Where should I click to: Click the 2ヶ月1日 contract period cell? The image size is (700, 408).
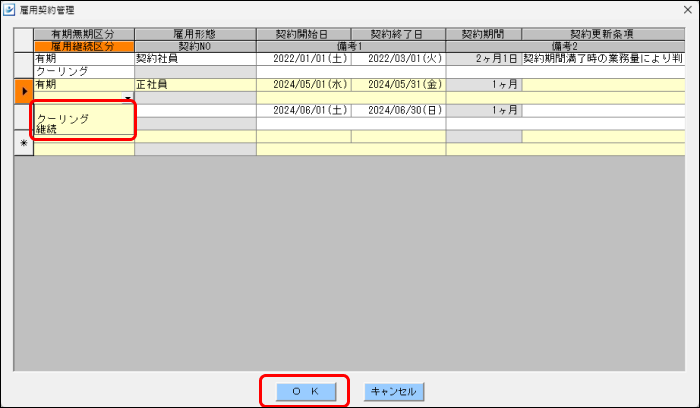pos(483,58)
